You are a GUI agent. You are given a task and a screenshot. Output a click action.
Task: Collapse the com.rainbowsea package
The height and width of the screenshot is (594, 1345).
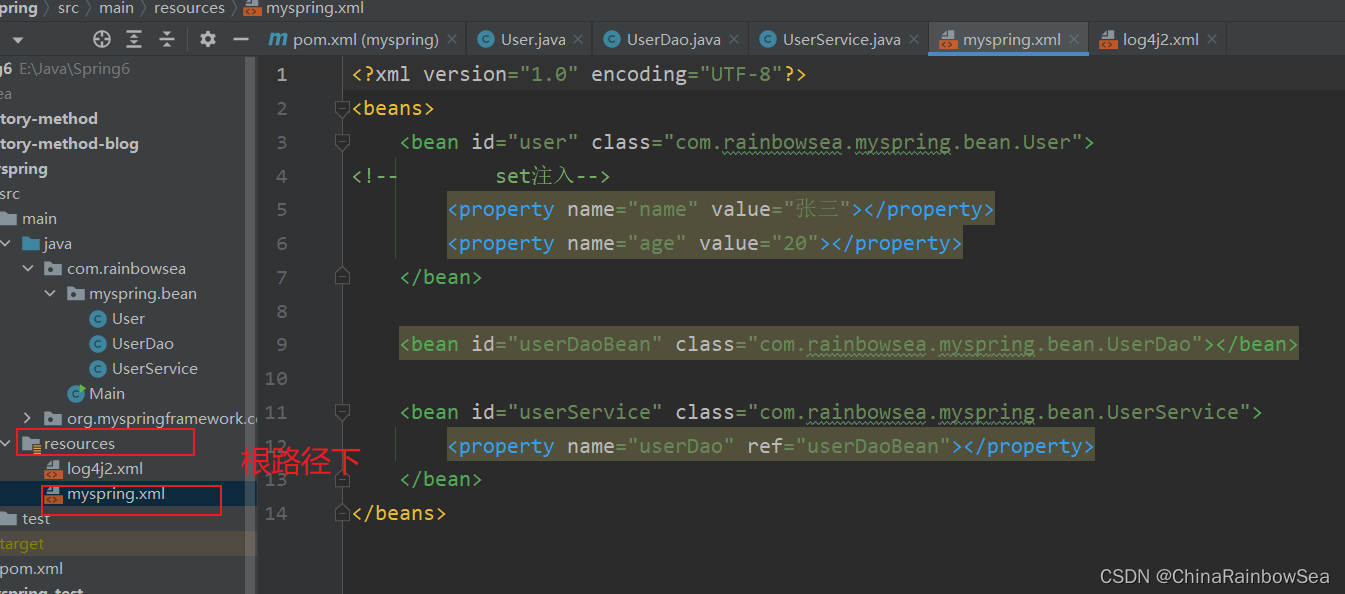click(29, 268)
